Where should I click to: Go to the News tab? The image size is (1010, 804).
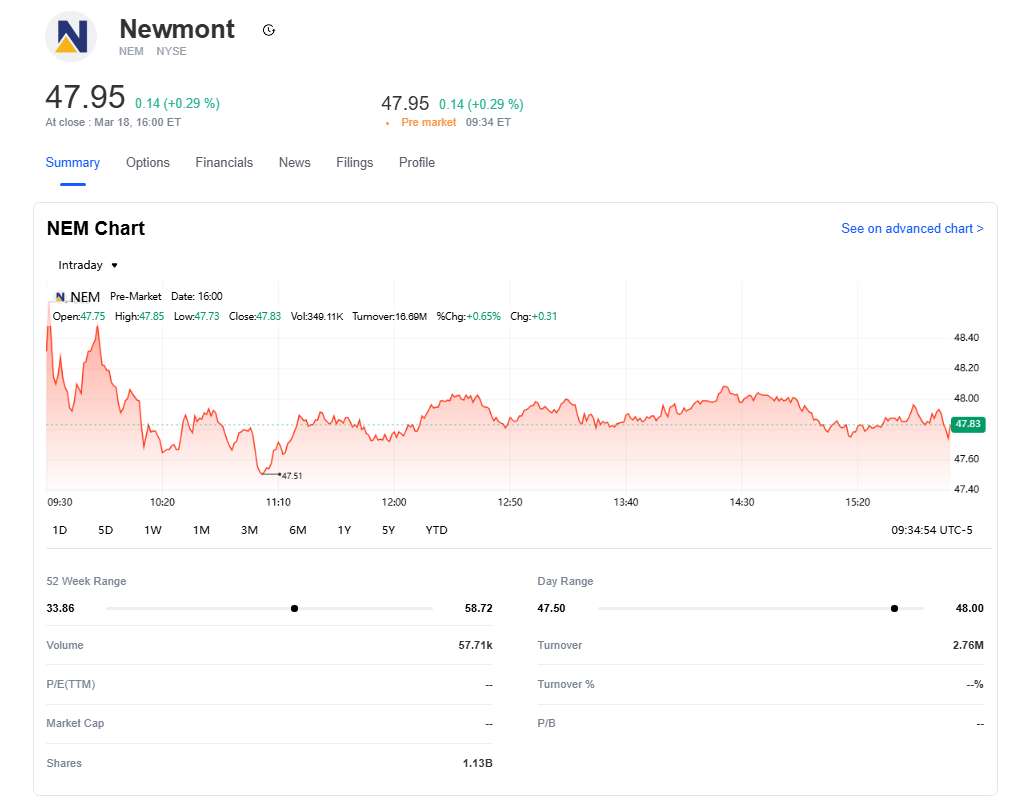point(294,163)
